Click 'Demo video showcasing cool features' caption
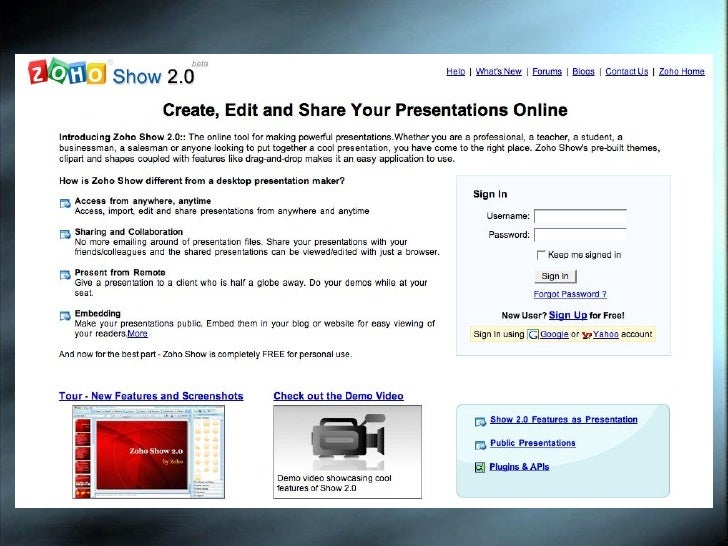The width and height of the screenshot is (728, 546). (x=334, y=483)
